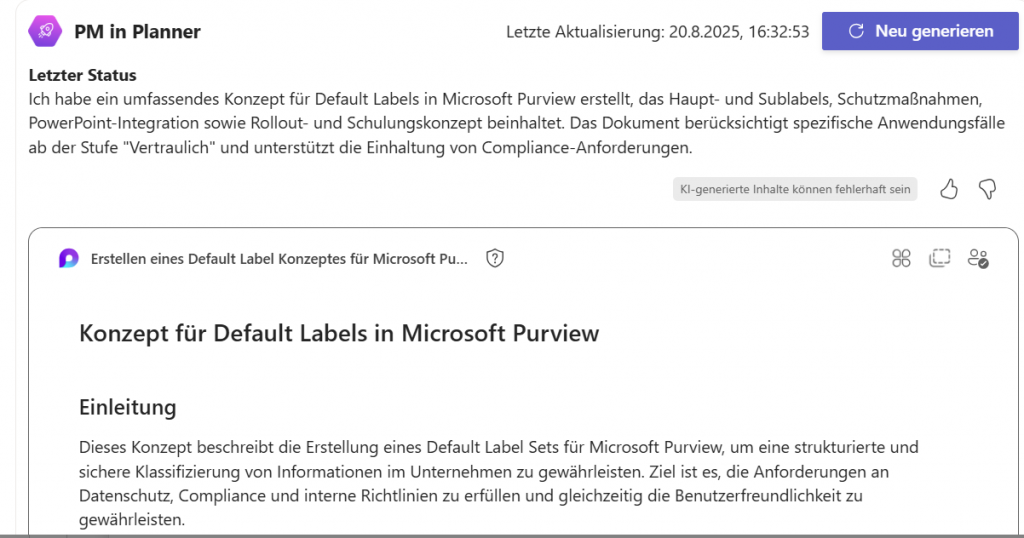This screenshot has height=538, width=1024.
Task: Click the Einleitung section heading
Action: (128, 407)
